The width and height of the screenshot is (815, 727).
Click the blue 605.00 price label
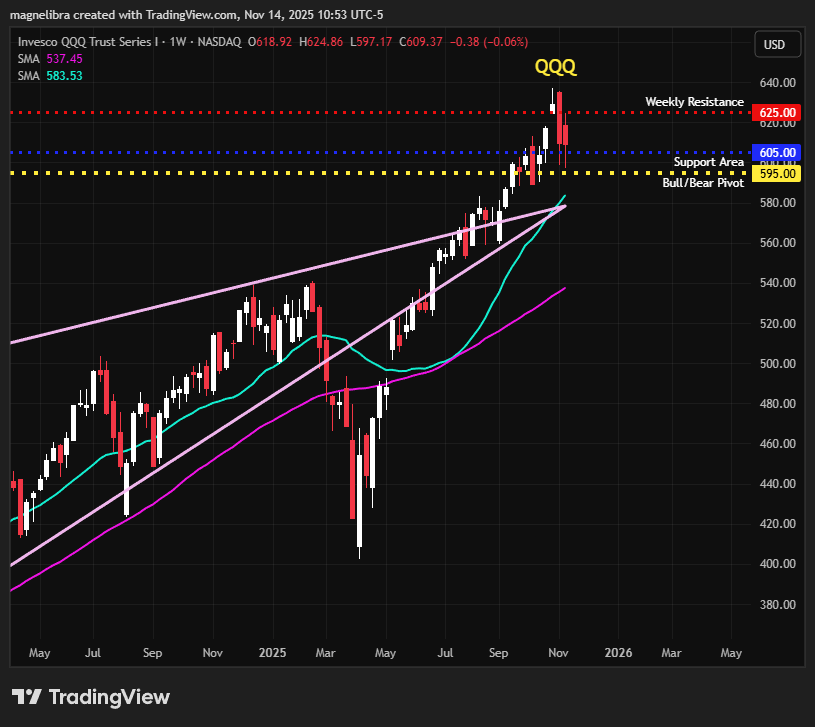click(x=777, y=152)
